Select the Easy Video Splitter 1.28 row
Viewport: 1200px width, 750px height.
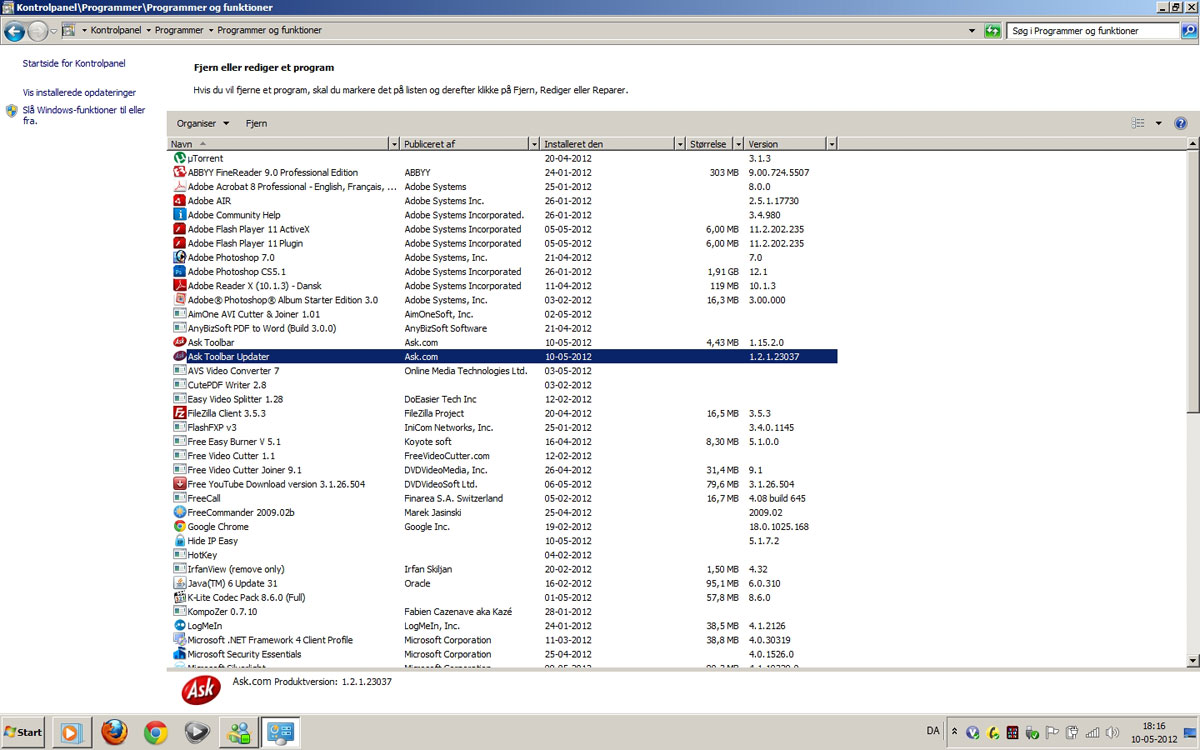point(504,399)
